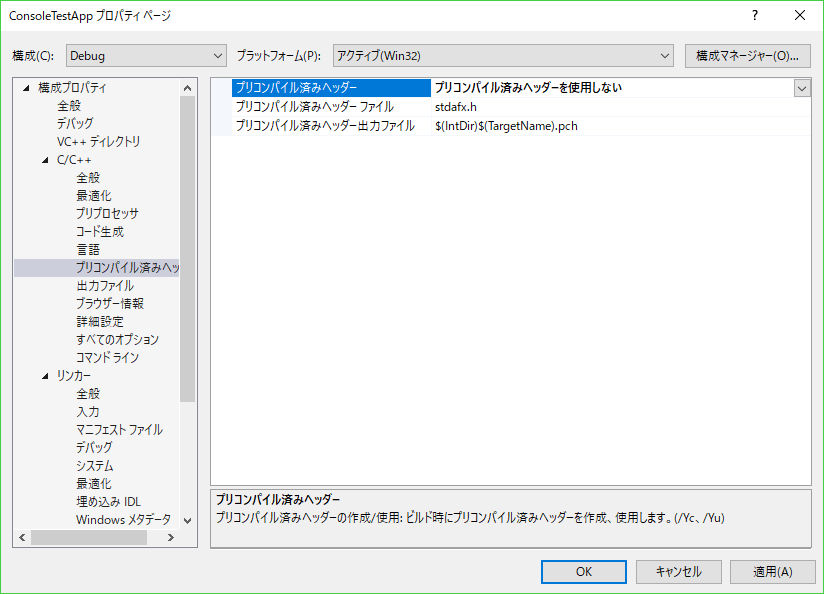The image size is (824, 594).
Task: Select VC++ ディレクトリ in the tree
Action: point(98,142)
